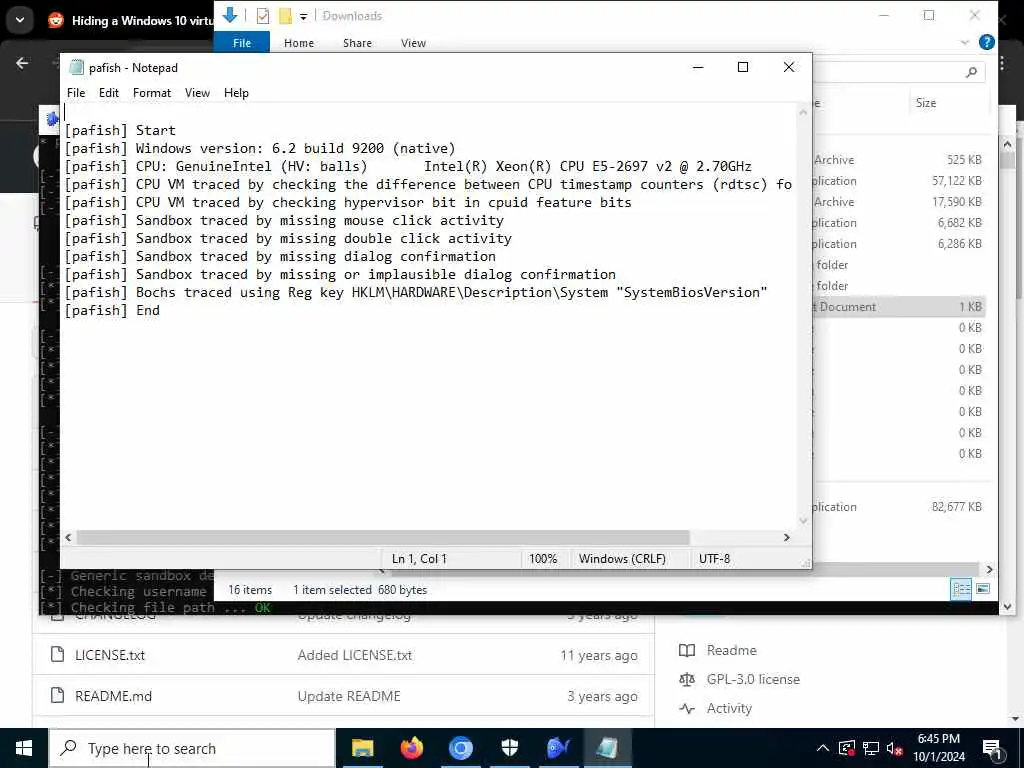Switch to Share tab in File Explorer

click(357, 42)
